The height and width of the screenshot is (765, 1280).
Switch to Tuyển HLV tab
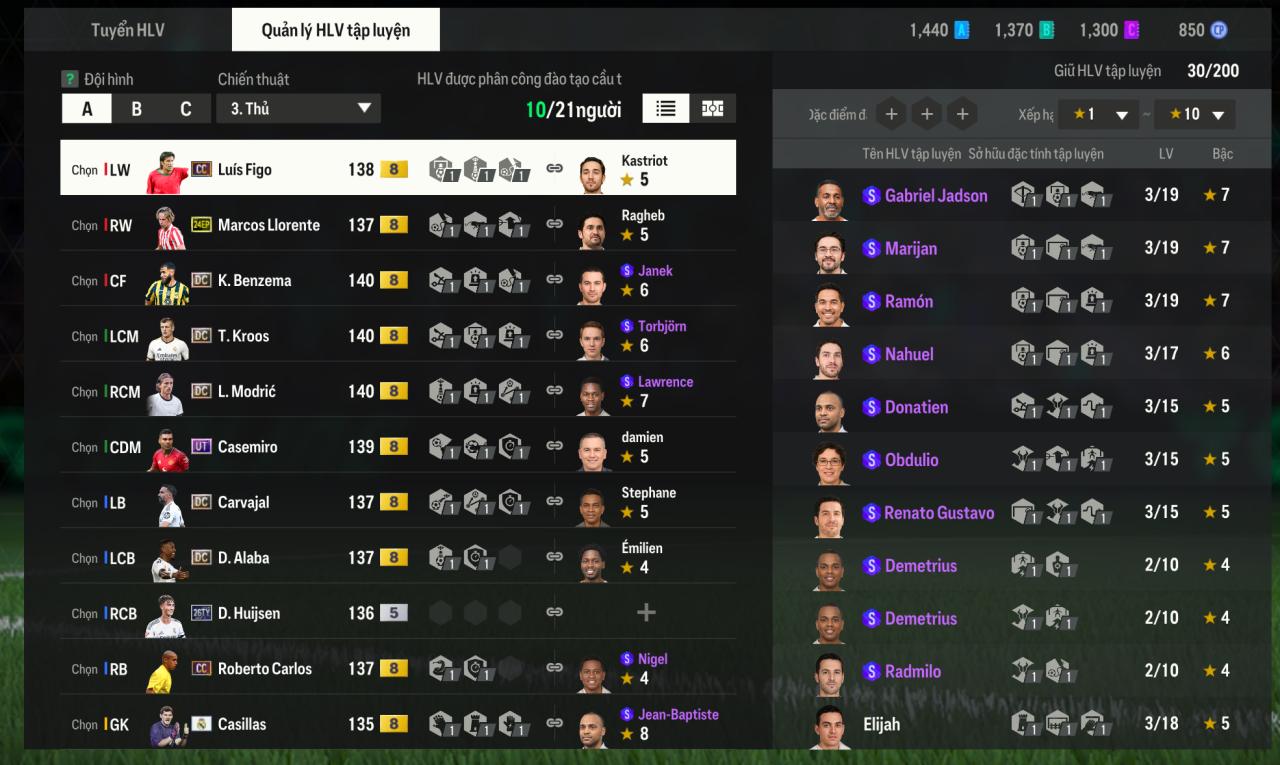[x=128, y=30]
